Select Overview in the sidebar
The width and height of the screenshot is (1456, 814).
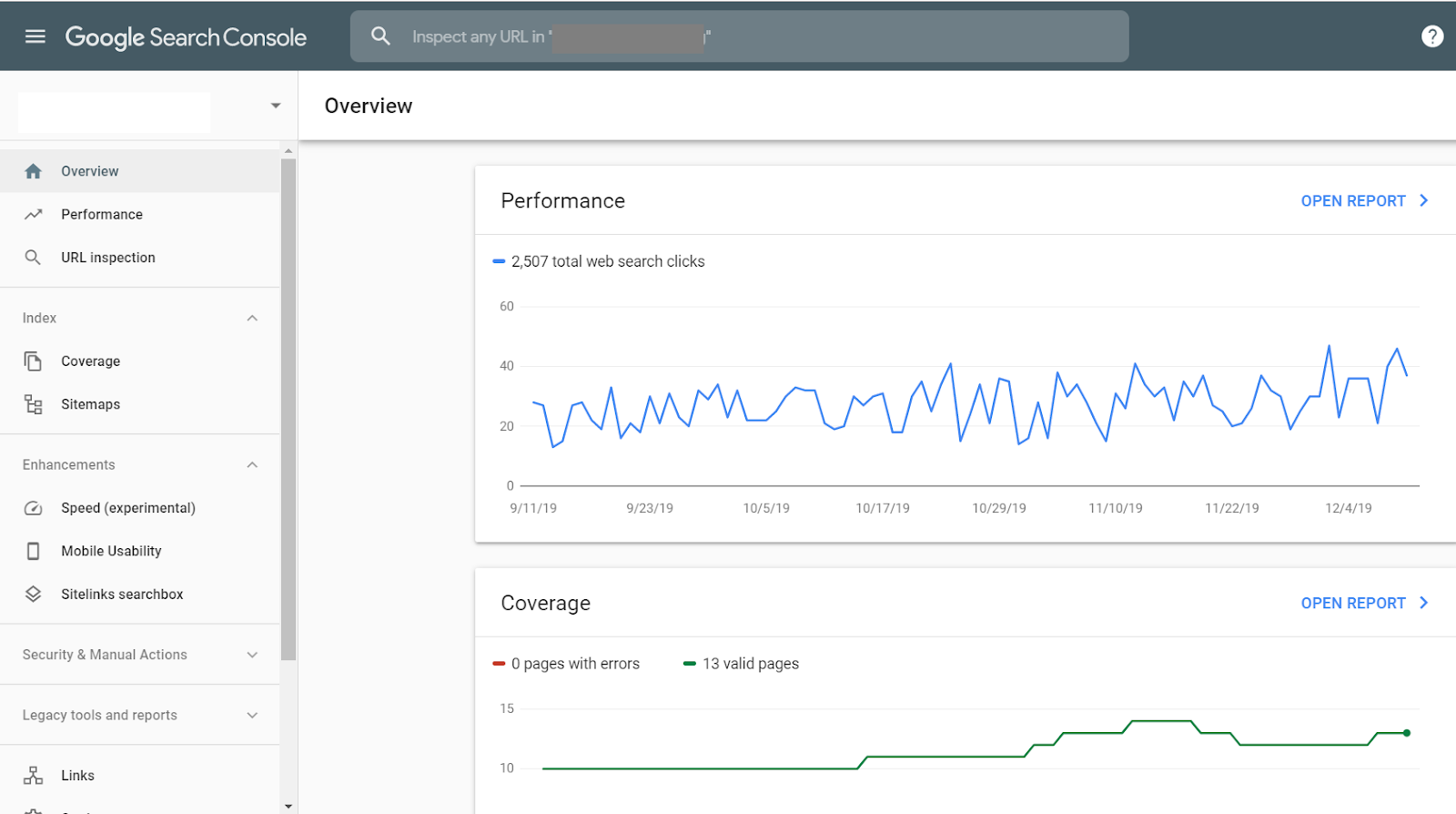point(140,171)
